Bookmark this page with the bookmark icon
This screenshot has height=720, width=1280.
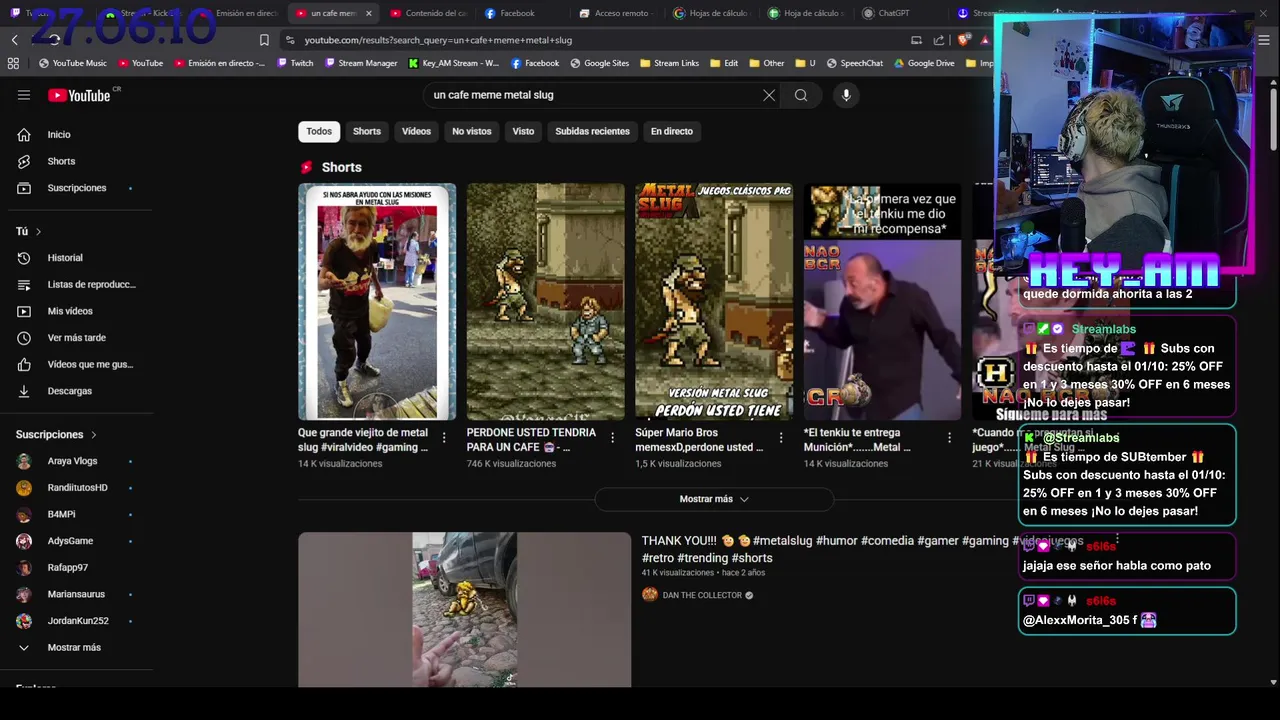(x=264, y=40)
